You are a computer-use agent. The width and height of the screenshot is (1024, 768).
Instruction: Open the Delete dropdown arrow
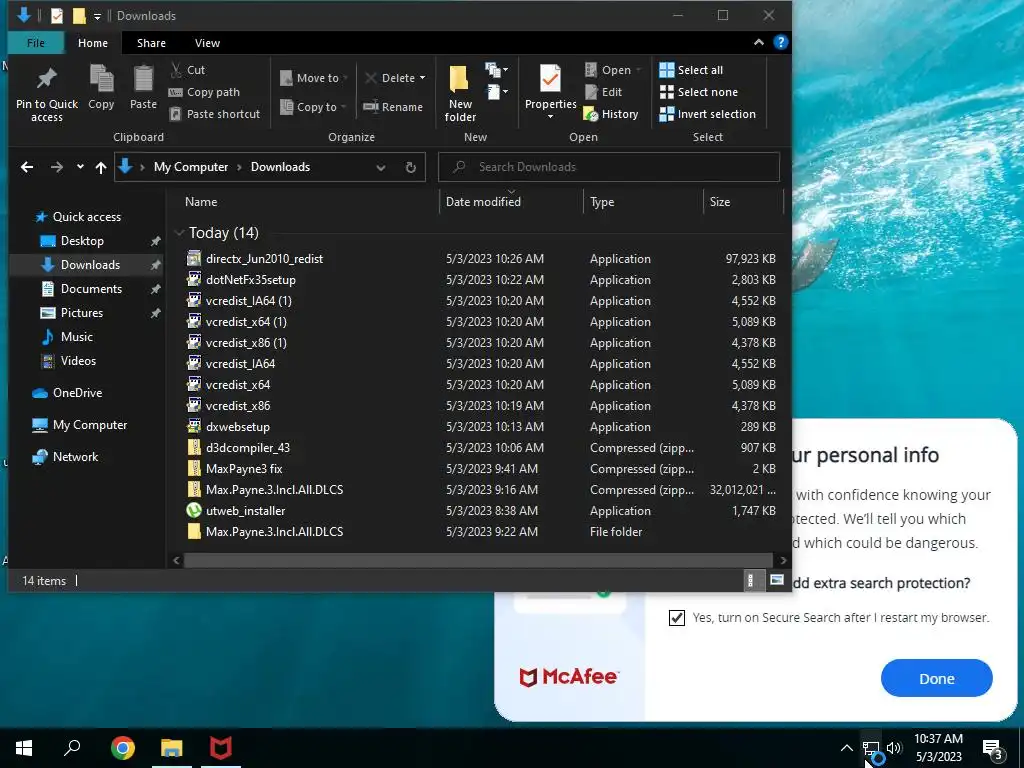point(423,78)
